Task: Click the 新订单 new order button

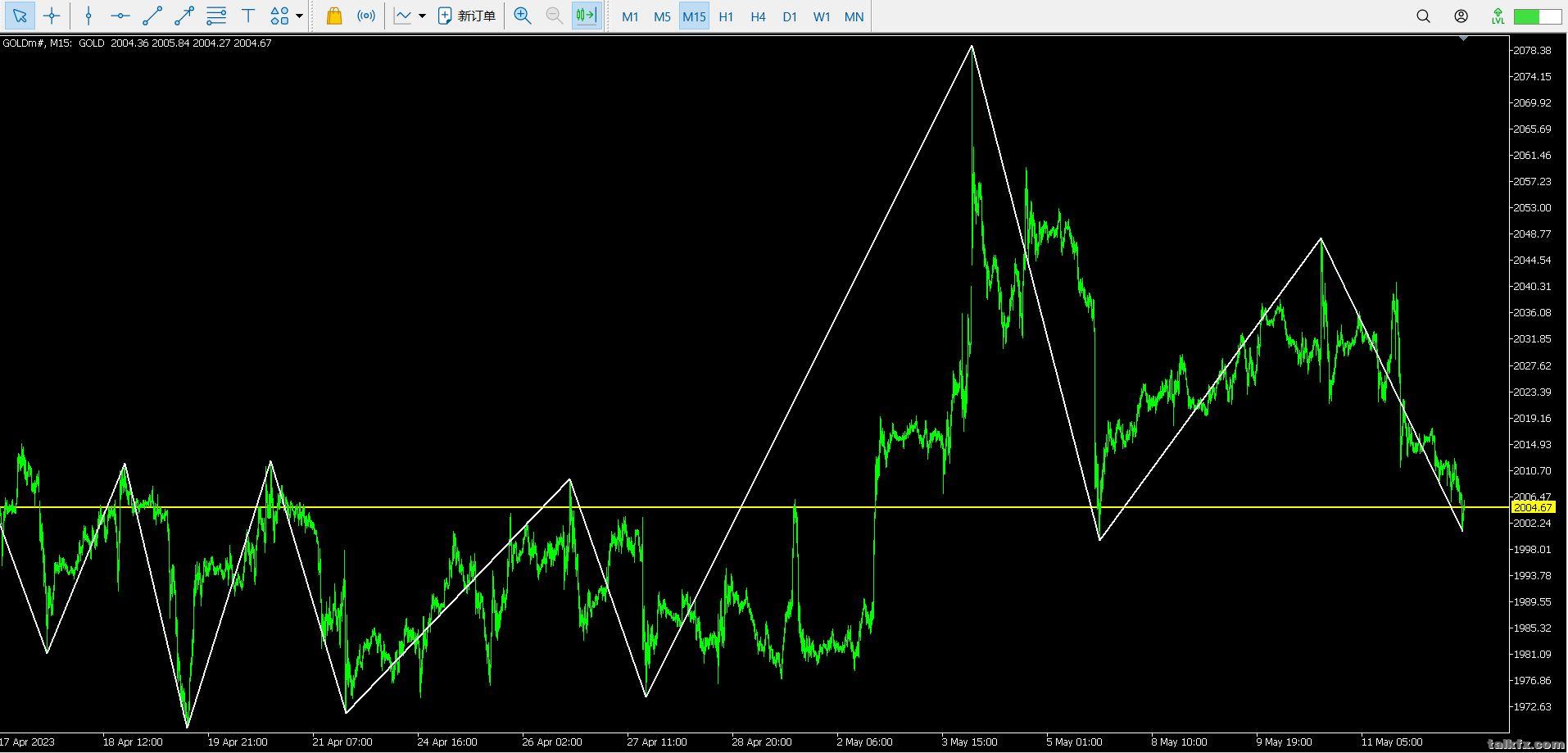Action: click(x=467, y=16)
